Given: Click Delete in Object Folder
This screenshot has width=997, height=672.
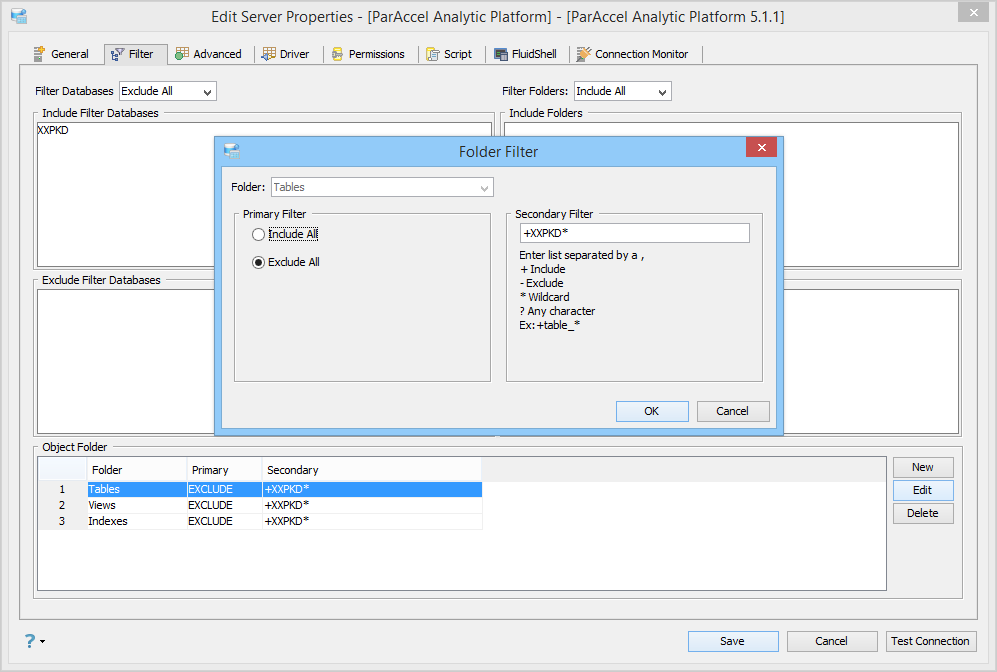Looking at the screenshot, I should 923,513.
